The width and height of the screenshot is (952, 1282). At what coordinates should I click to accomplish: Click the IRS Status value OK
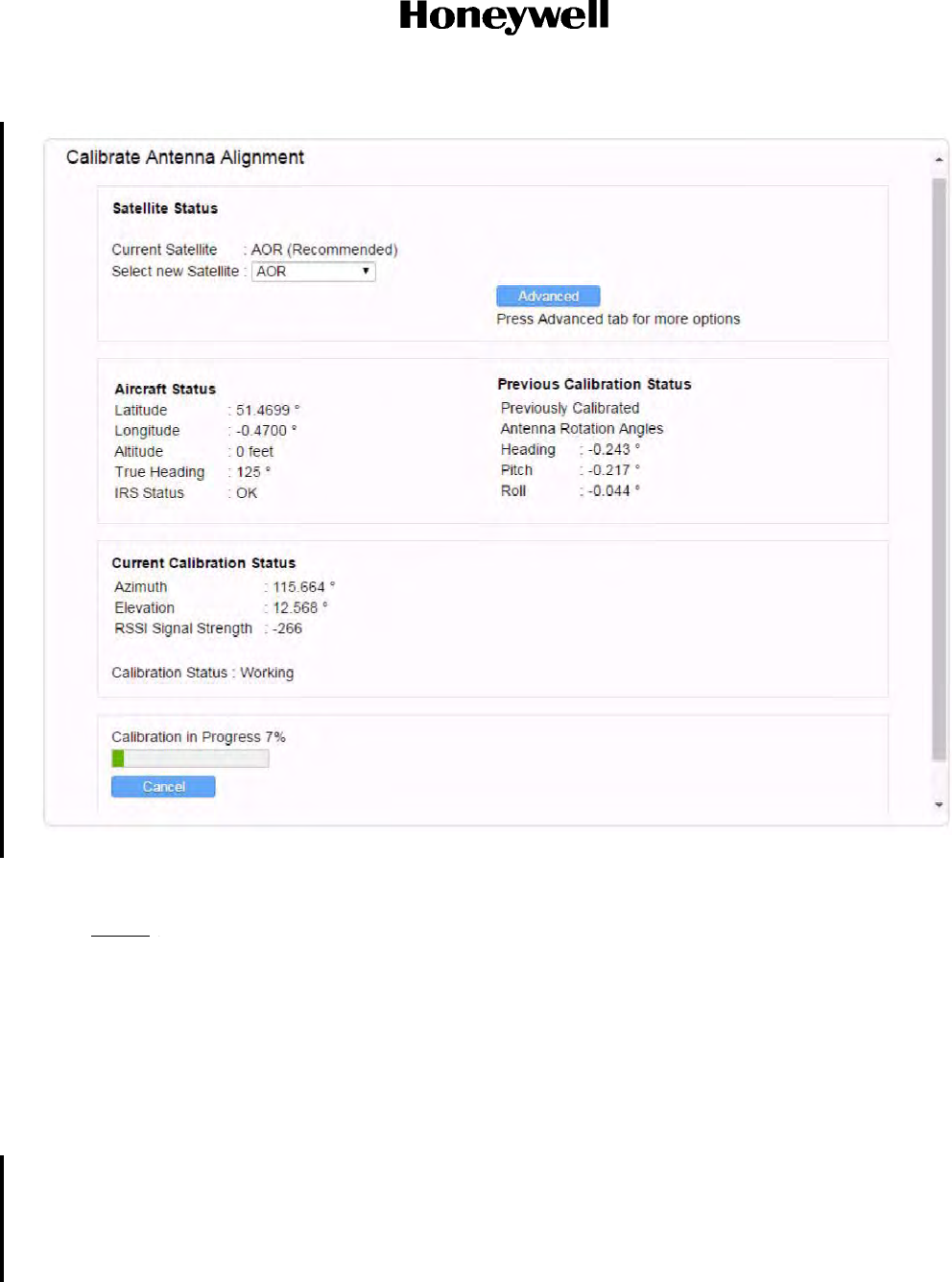tap(247, 493)
